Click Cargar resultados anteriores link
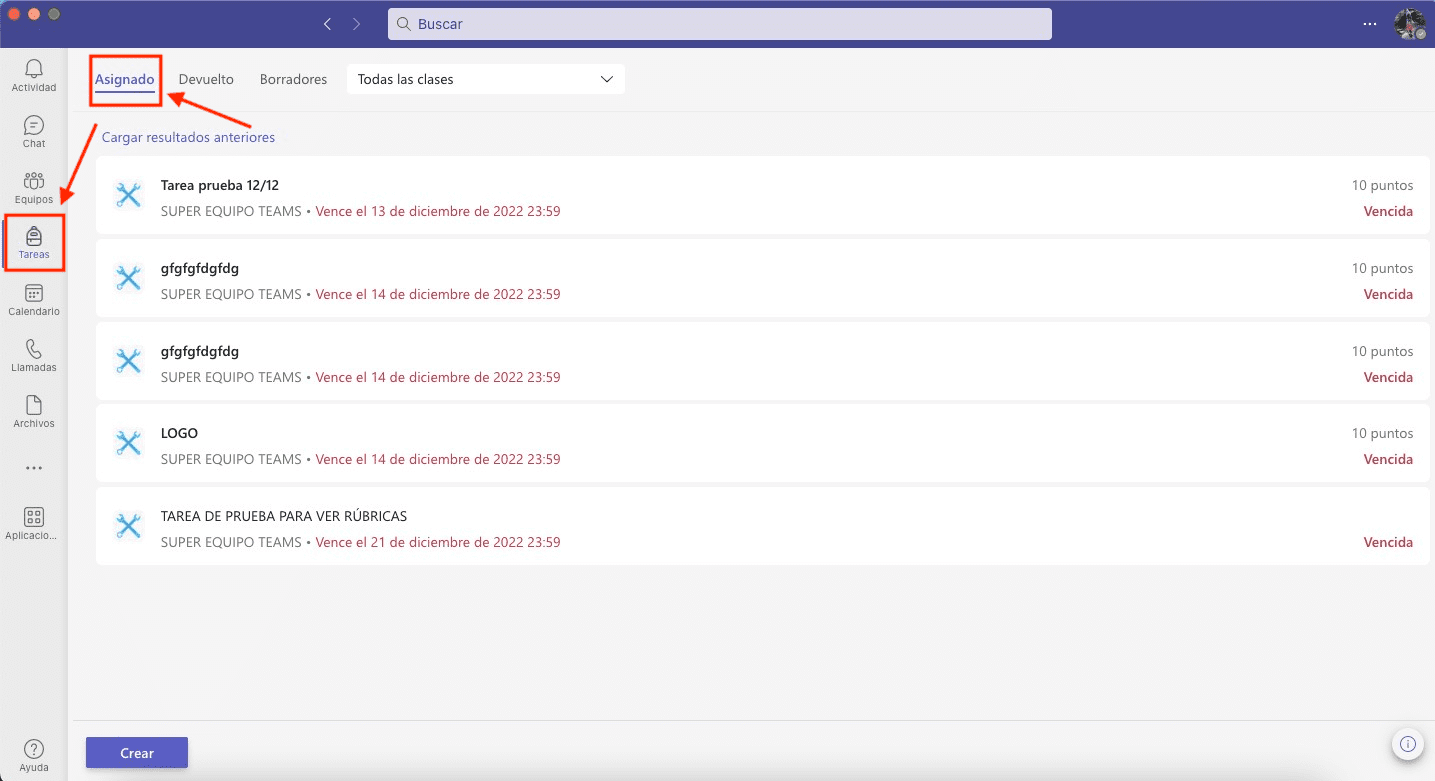The width and height of the screenshot is (1435, 781). [188, 137]
